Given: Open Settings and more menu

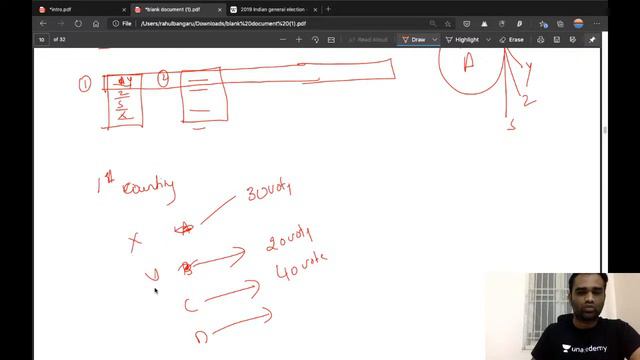Looking at the screenshot, I should coord(596,24).
